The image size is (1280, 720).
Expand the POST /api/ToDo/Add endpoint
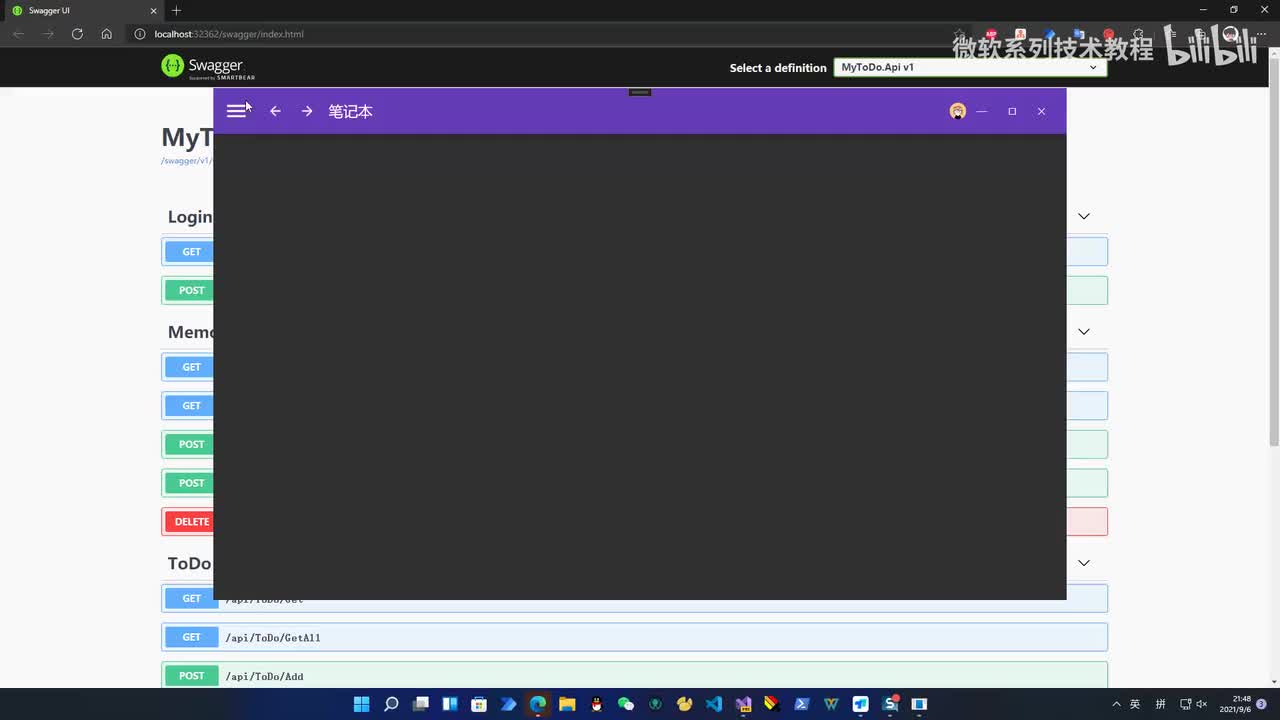[634, 675]
